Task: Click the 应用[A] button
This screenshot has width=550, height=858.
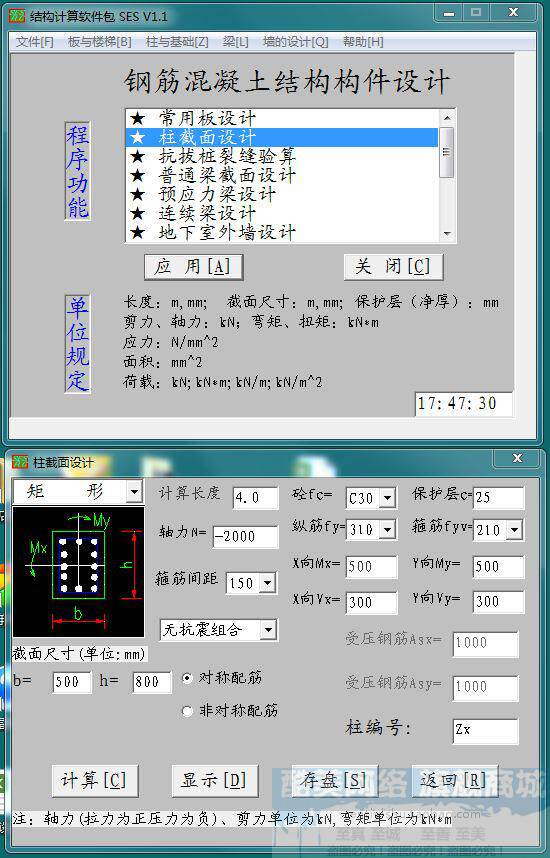Action: 193,267
